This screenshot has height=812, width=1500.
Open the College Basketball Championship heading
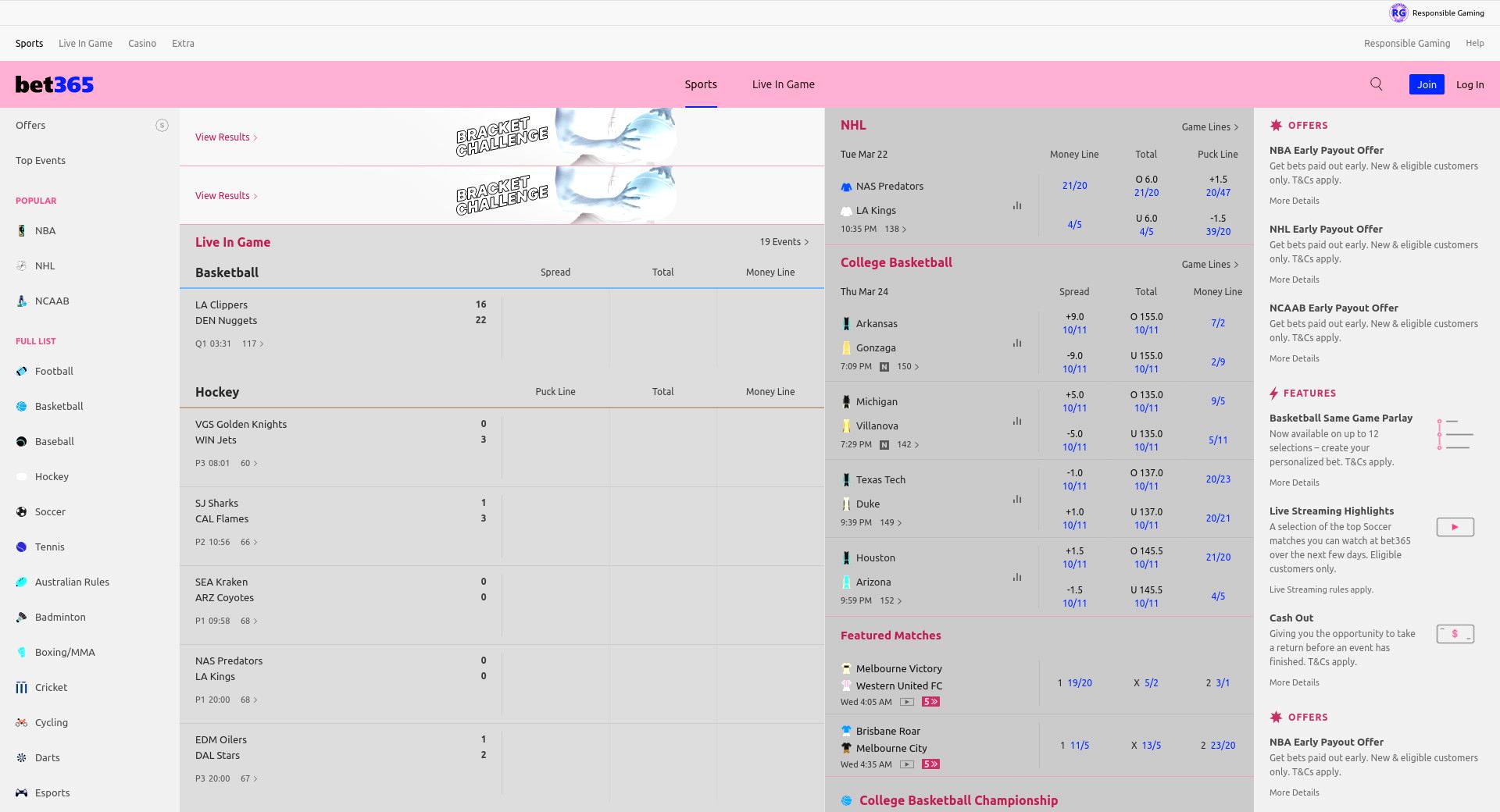click(x=958, y=800)
